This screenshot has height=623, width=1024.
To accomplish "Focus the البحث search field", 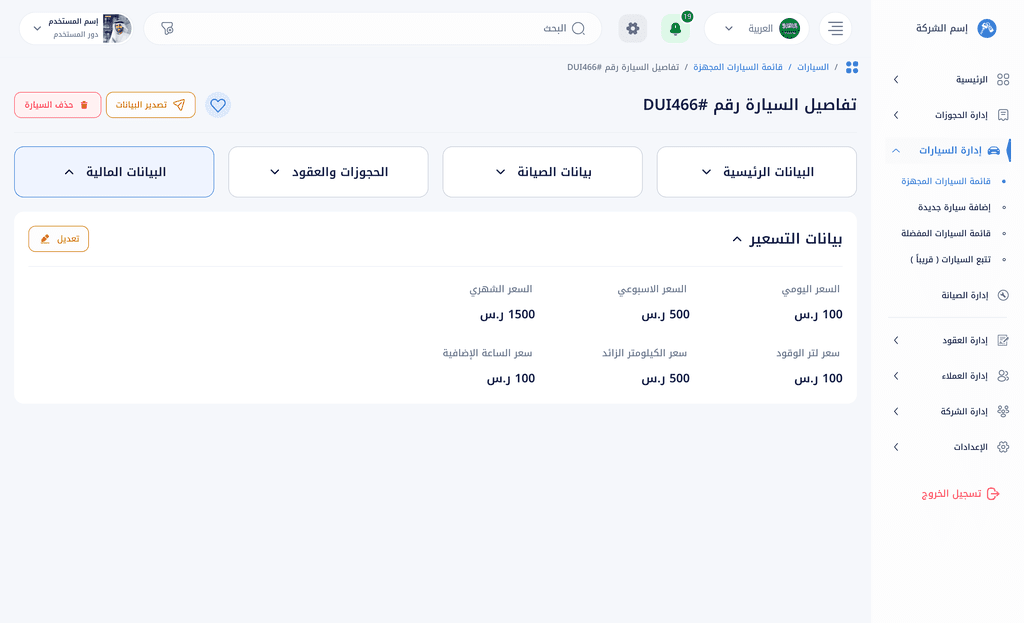I will (373, 29).
